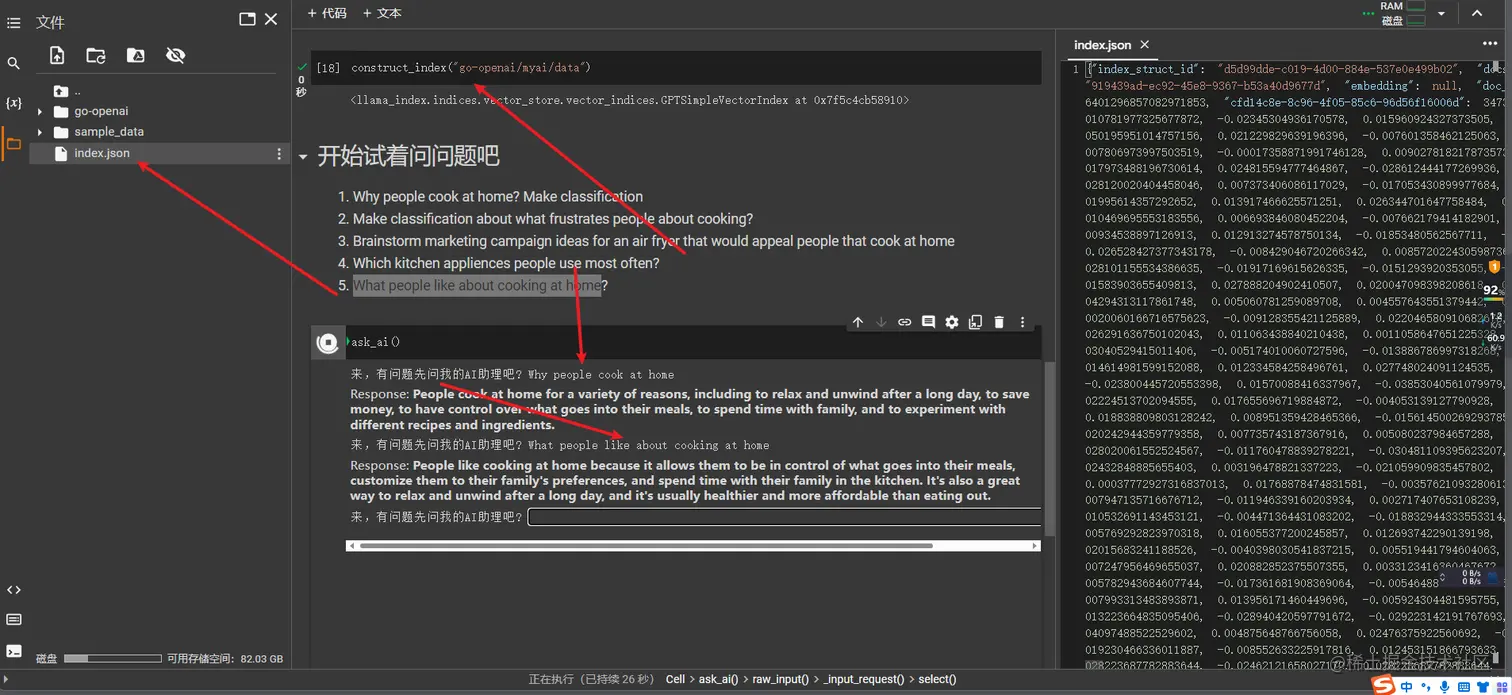Delete the ask_ai cell with trash icon
Image resolution: width=1512 pixels, height=695 pixels.
click(999, 322)
